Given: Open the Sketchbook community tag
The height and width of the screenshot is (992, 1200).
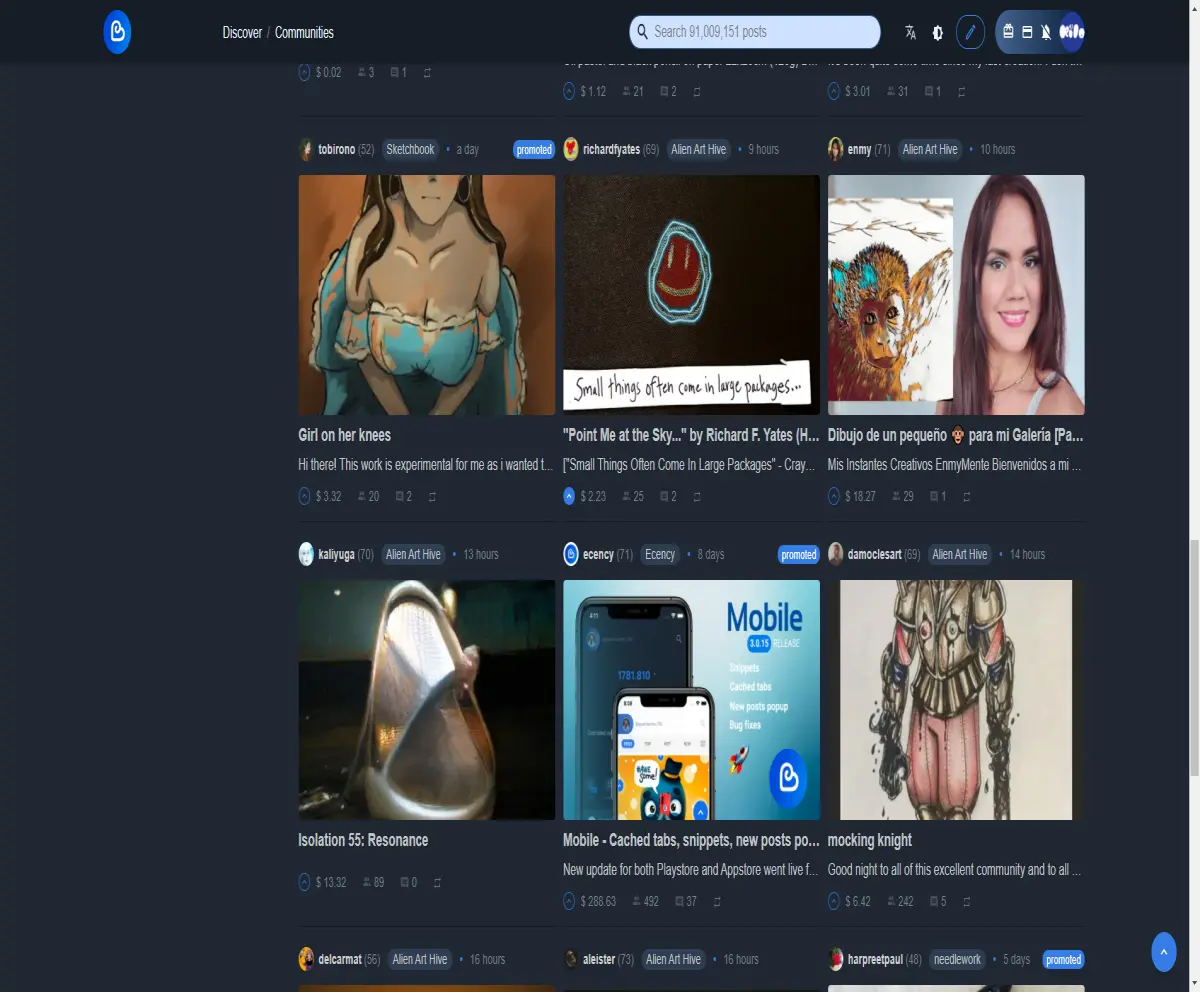Looking at the screenshot, I should pos(410,149).
